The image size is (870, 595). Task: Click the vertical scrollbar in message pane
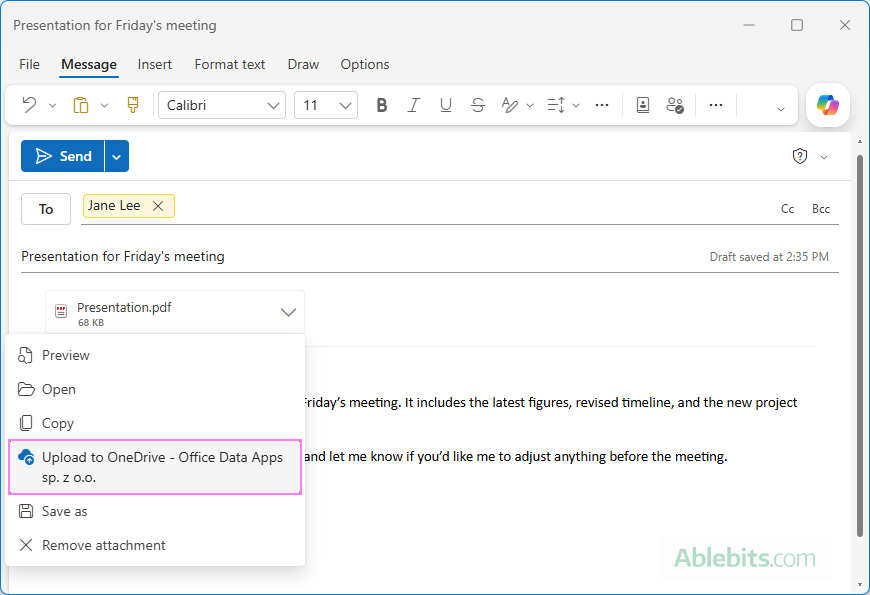click(860, 344)
